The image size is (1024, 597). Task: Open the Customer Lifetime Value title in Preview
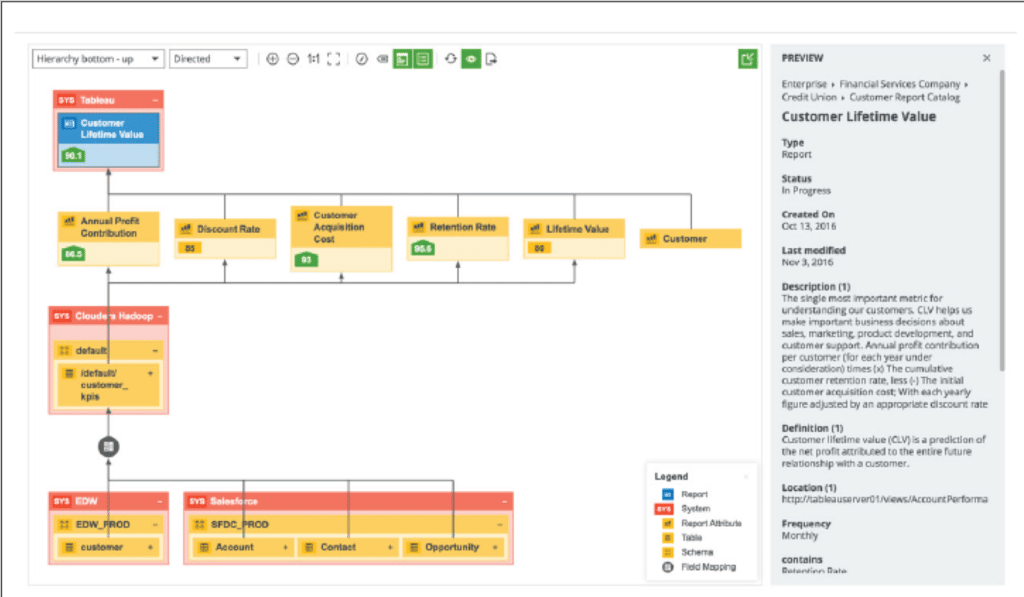tap(859, 117)
